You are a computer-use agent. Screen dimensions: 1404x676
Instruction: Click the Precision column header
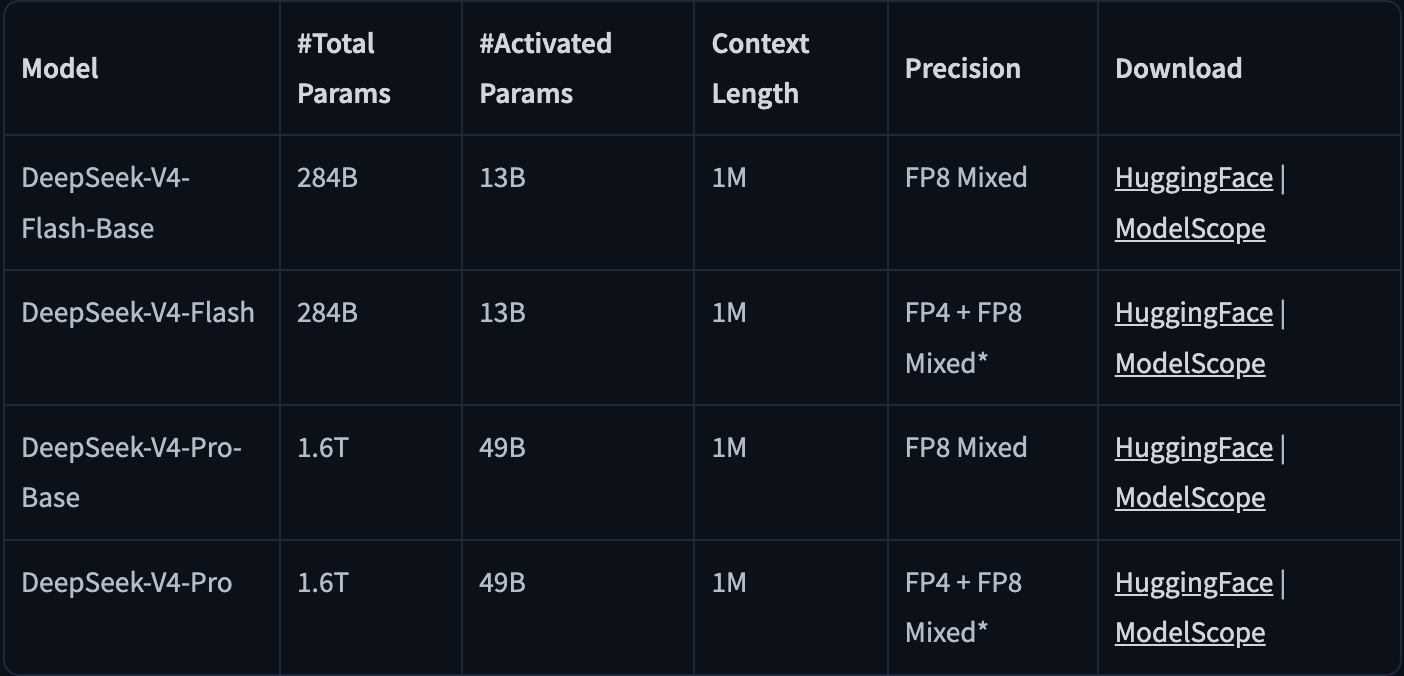point(963,69)
